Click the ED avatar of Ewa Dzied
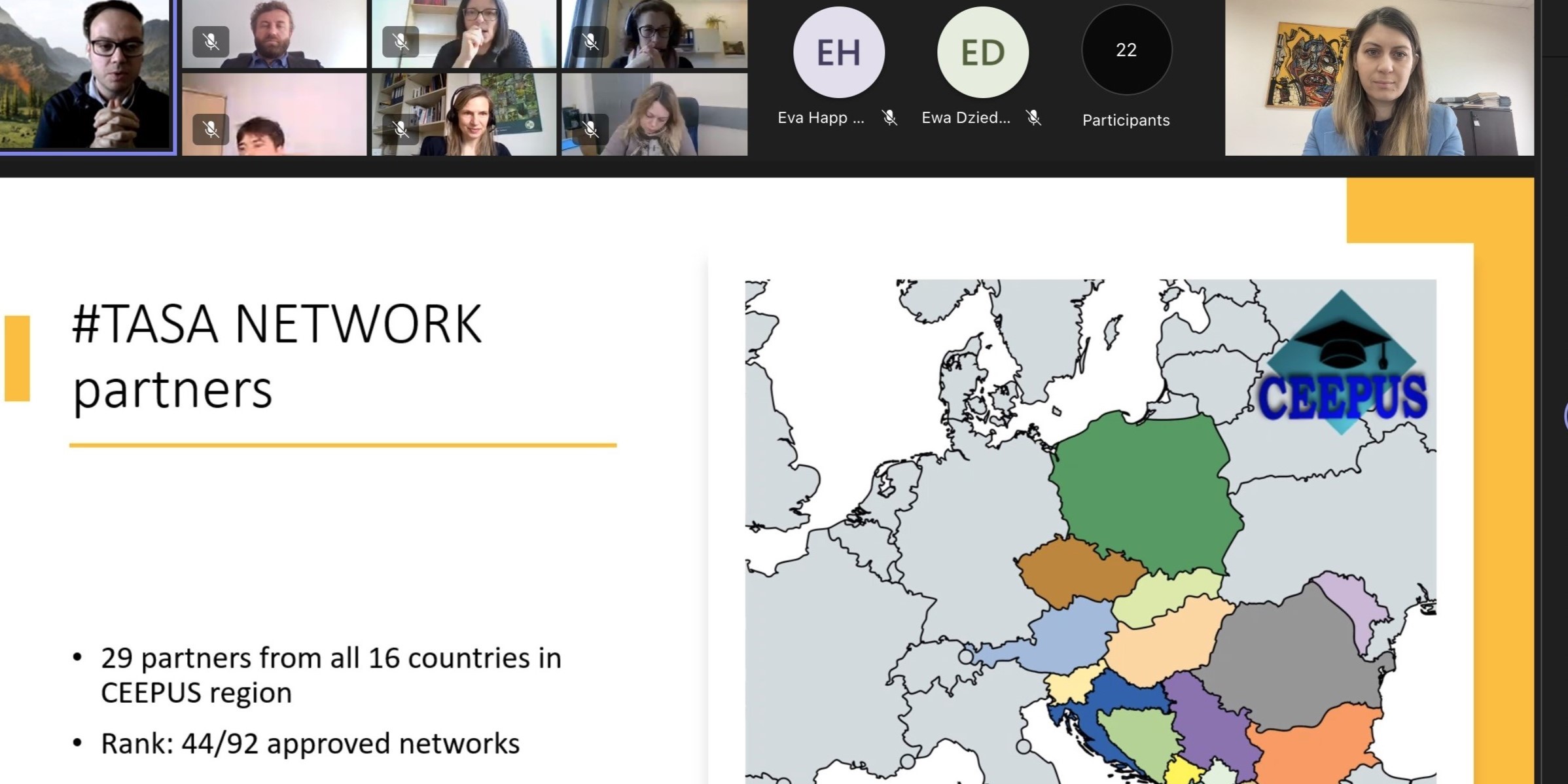 pos(982,52)
